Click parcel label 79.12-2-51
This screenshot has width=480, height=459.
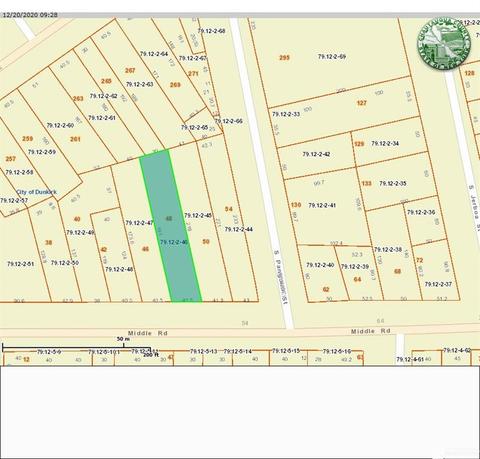pos(21,264)
